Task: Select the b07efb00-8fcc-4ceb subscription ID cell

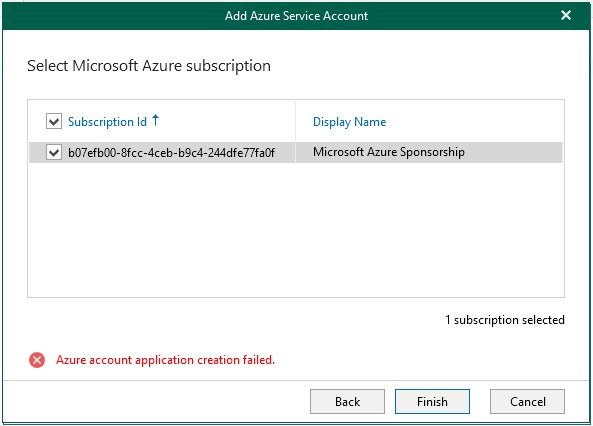Action: point(171,152)
